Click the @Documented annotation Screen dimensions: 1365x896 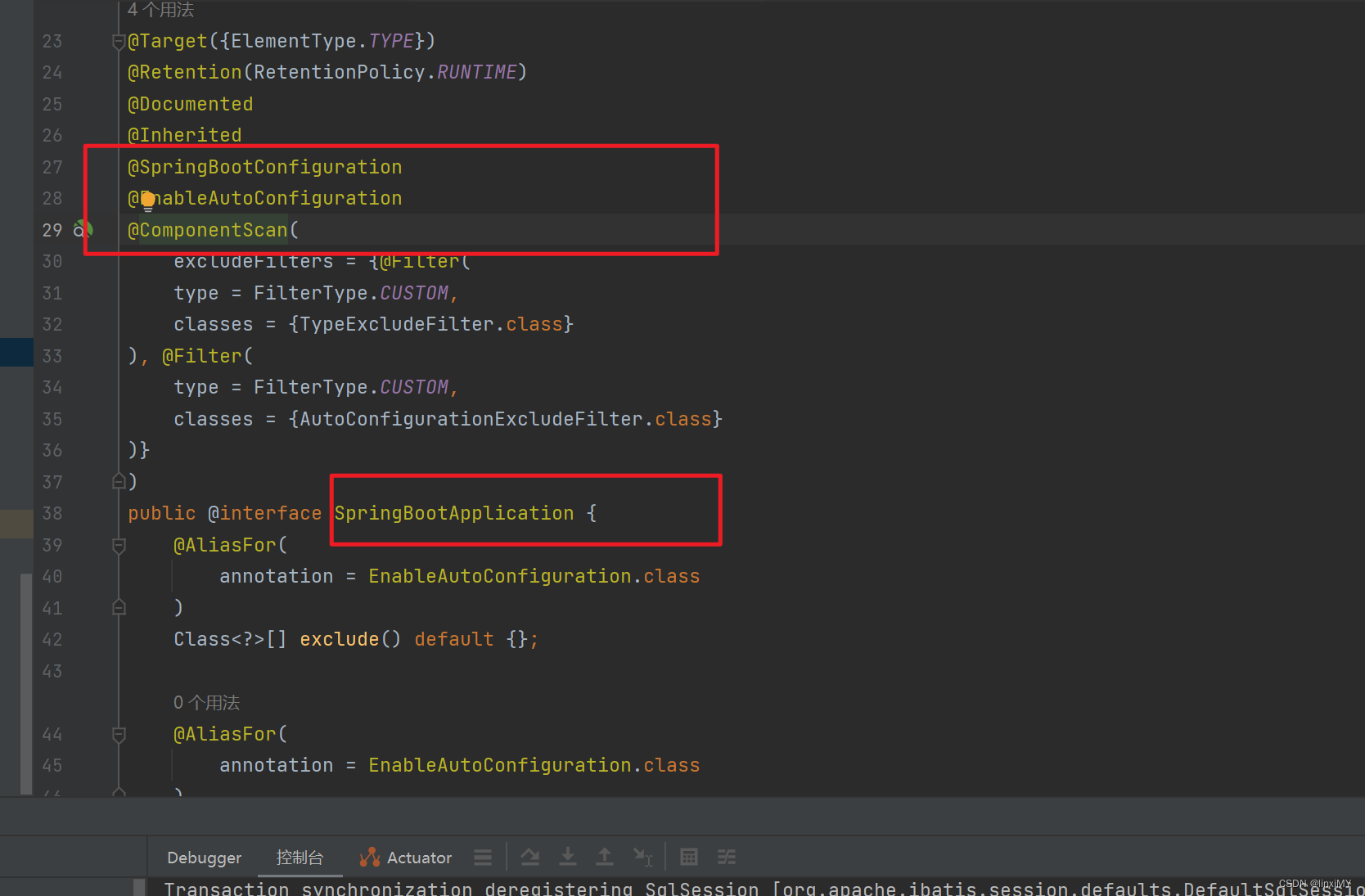(190, 104)
